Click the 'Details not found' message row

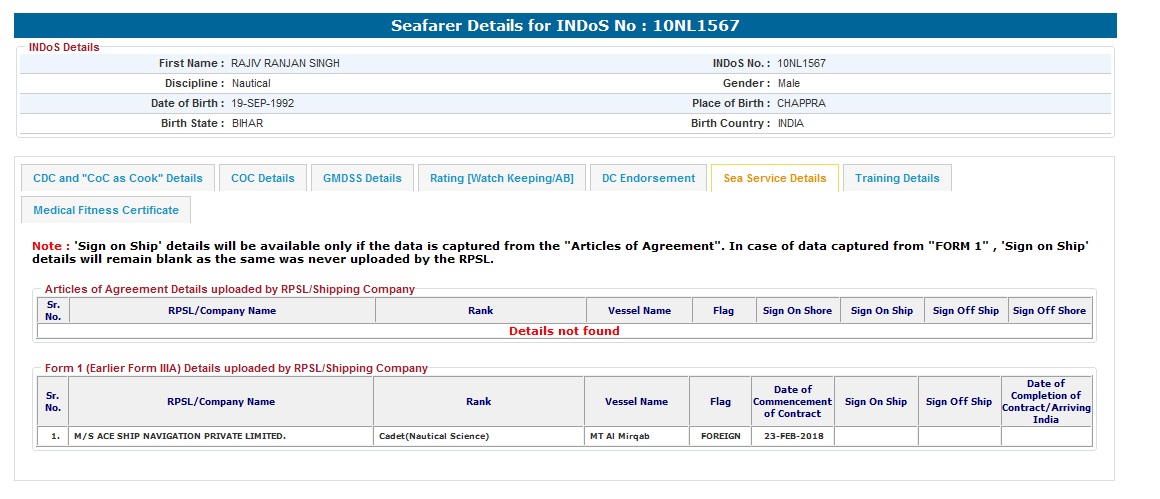[x=564, y=331]
